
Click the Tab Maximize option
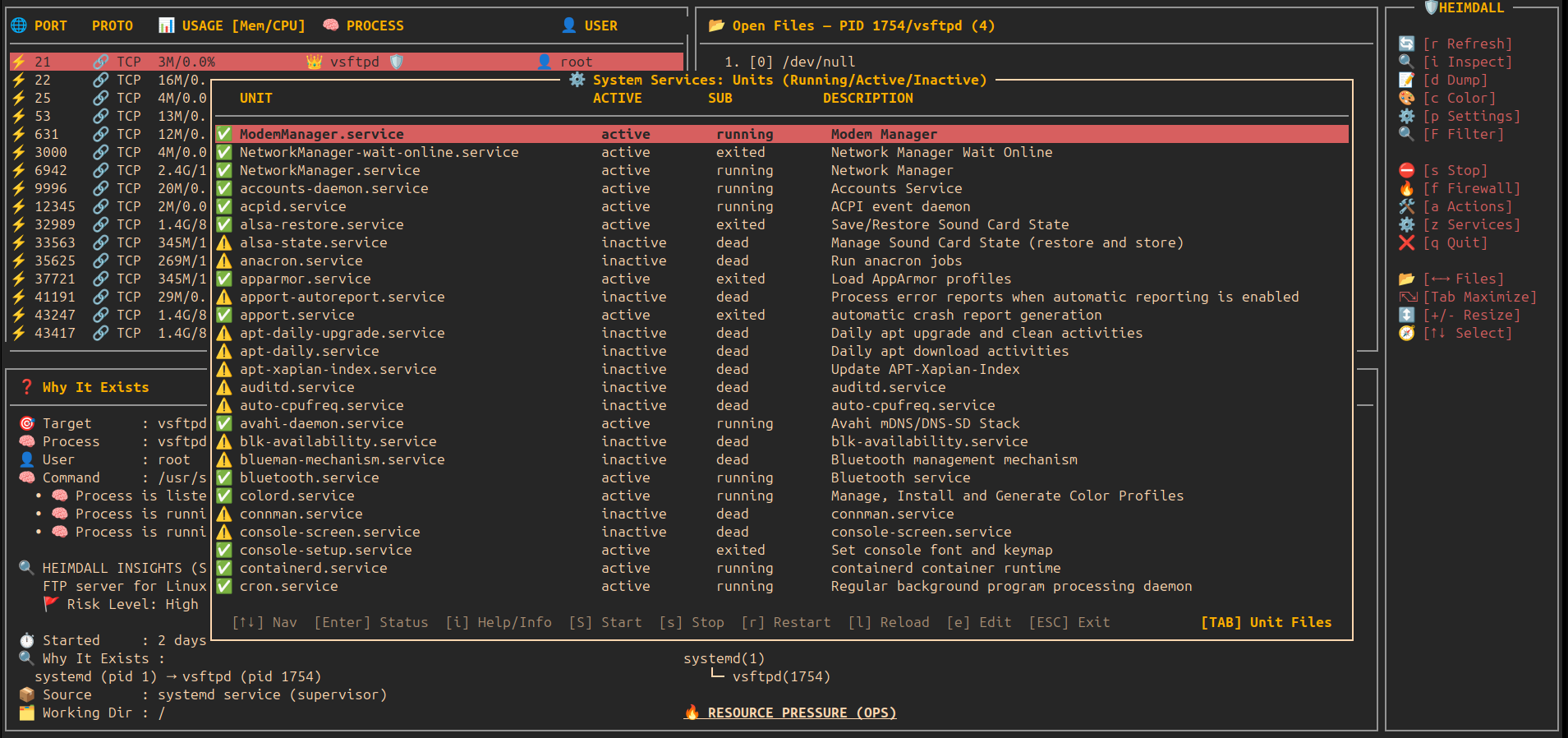pyautogui.click(x=1478, y=297)
